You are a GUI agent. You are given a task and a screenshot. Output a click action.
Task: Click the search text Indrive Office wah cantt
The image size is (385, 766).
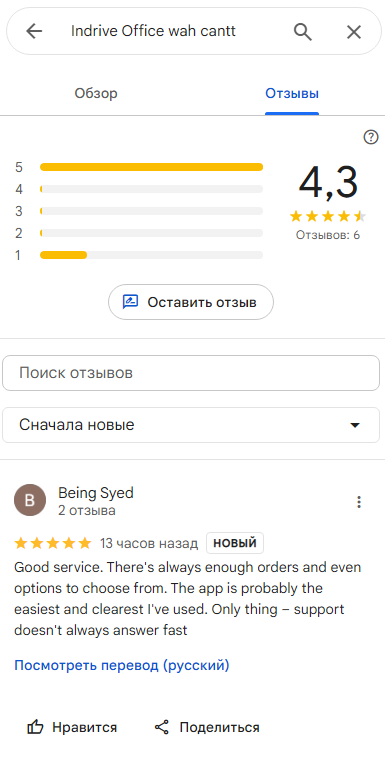[153, 31]
